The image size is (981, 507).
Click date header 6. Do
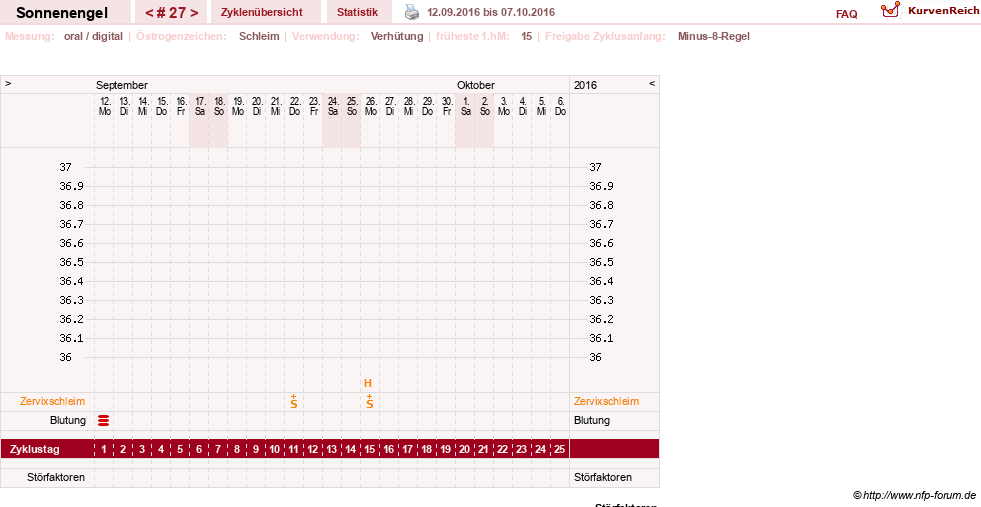[560, 106]
